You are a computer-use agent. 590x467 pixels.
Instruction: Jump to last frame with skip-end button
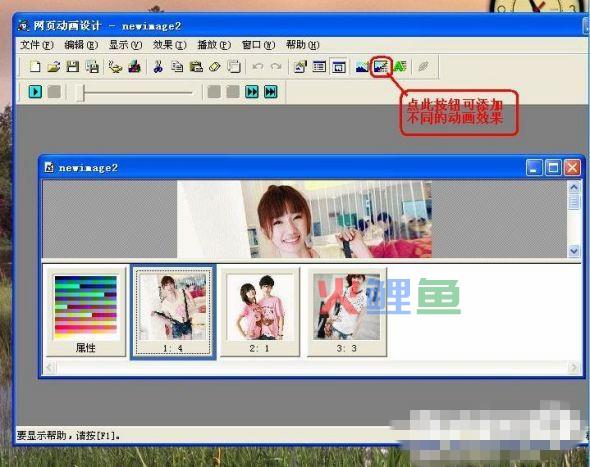(x=271, y=92)
